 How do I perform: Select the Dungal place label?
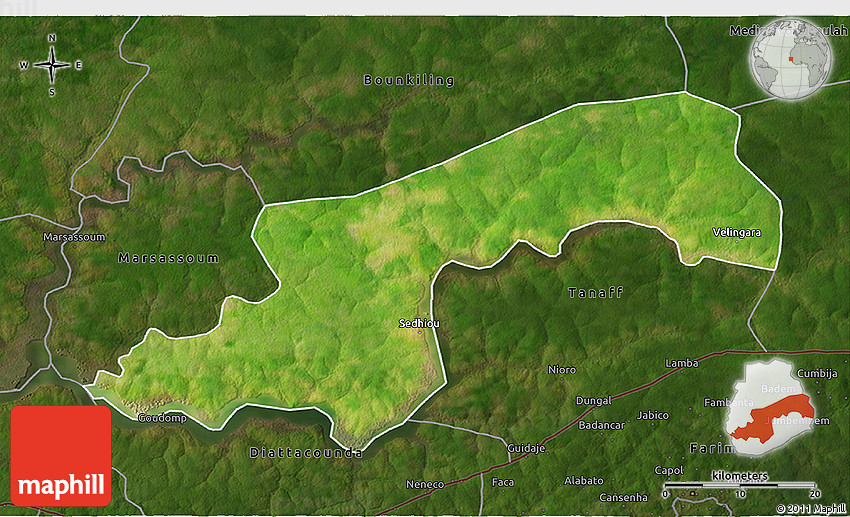pyautogui.click(x=594, y=400)
